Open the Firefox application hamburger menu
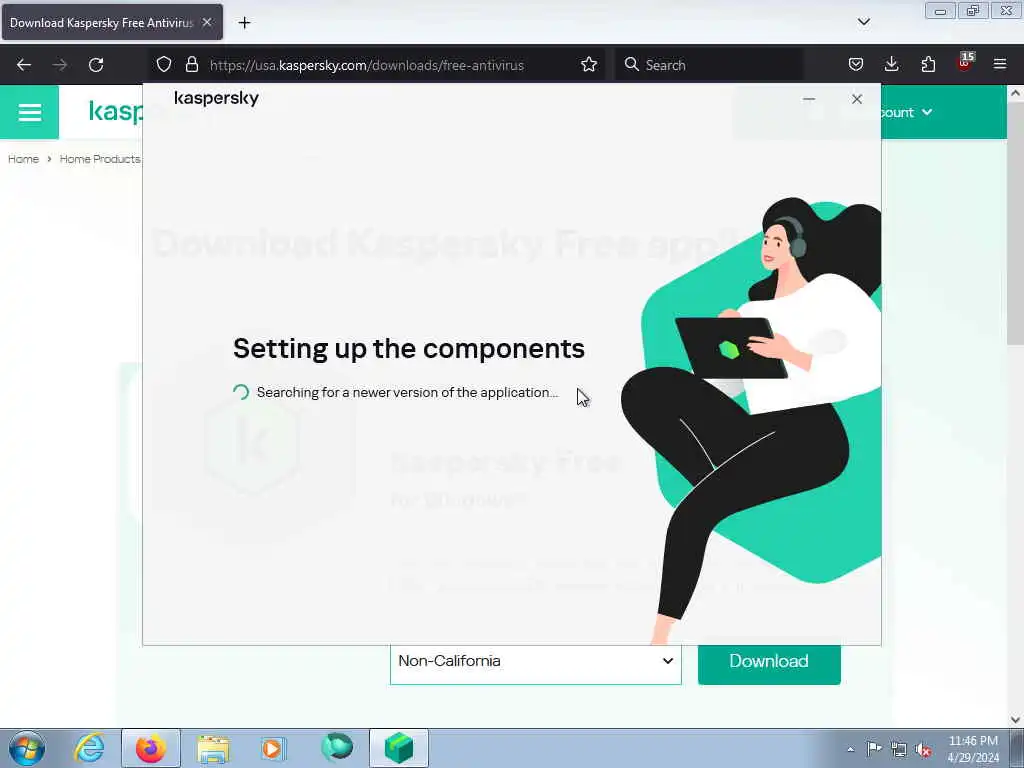This screenshot has width=1024, height=768. click(x=1000, y=65)
